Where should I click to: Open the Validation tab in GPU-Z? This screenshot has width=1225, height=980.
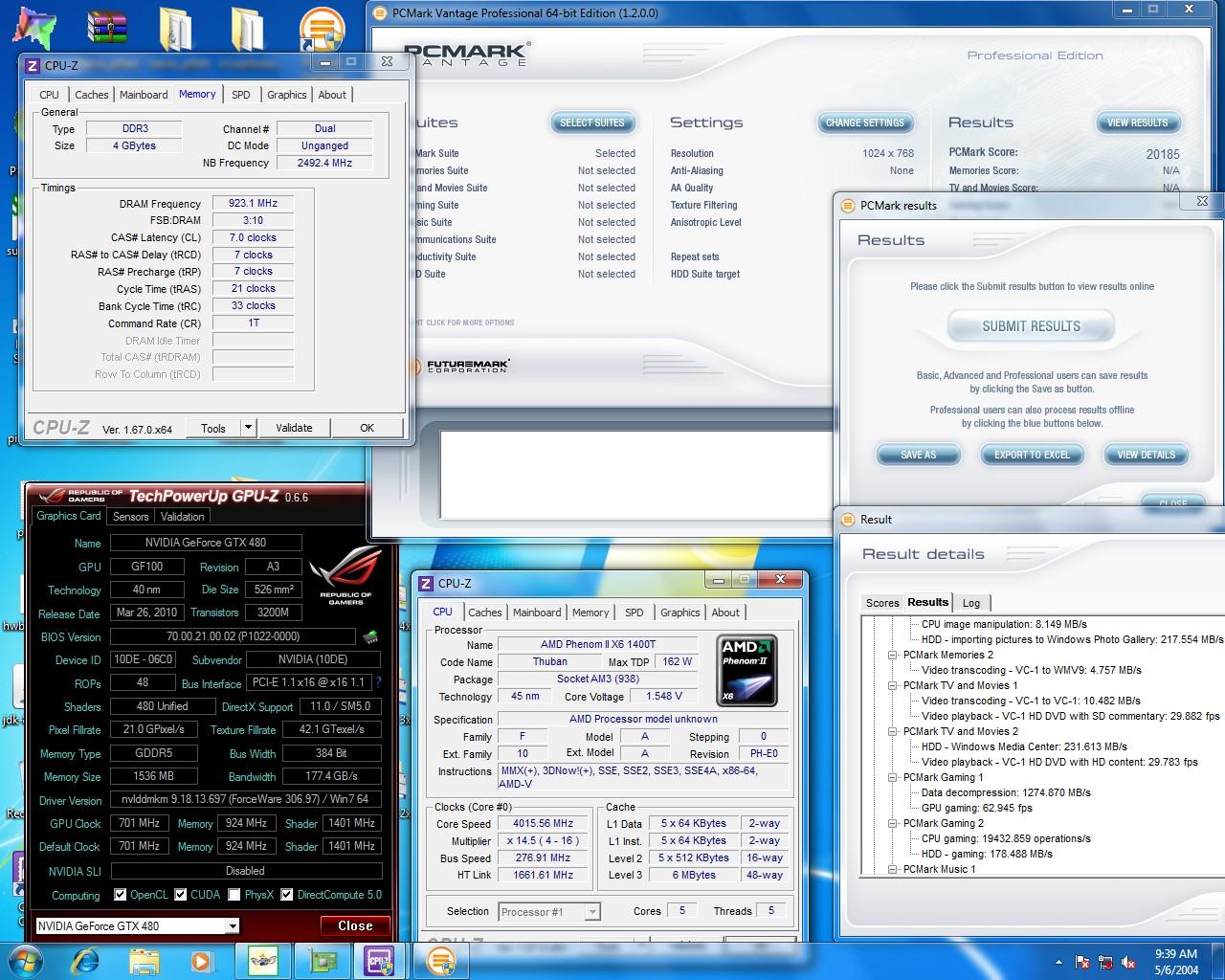click(183, 517)
